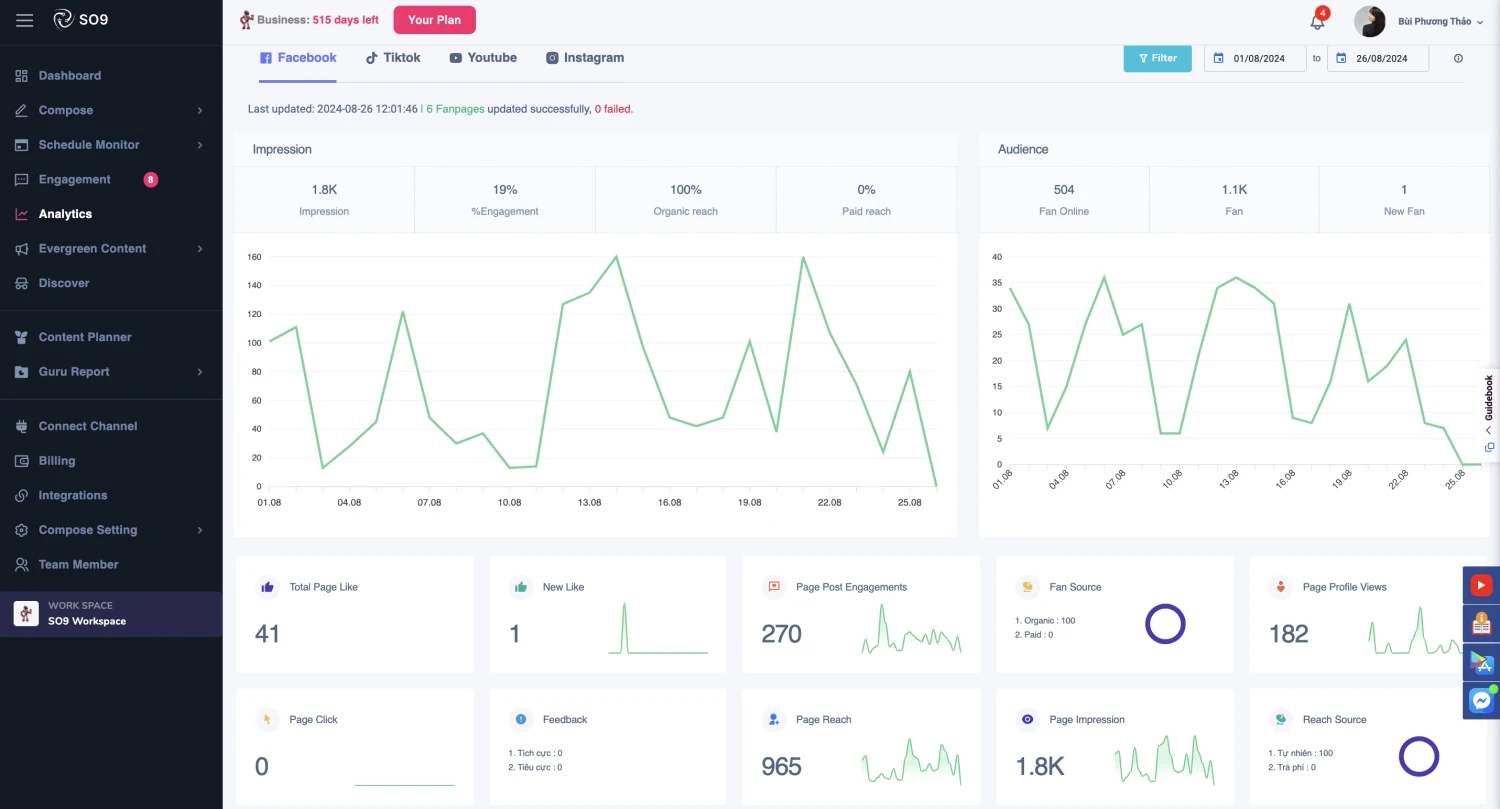The image size is (1500, 809).
Task: Open Engagement in the sidebar
Action: click(x=75, y=180)
